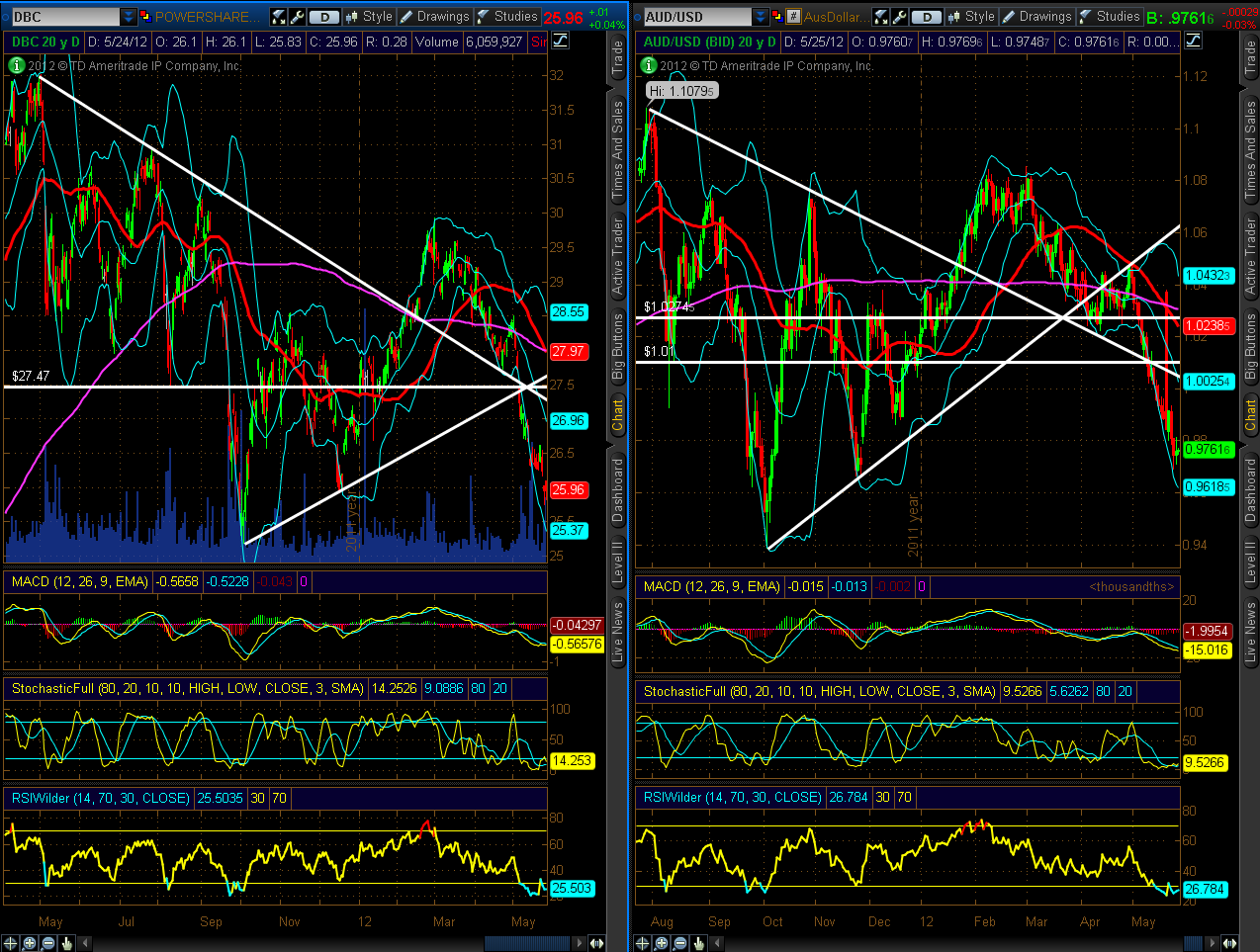Click RSIWilder study label on AUD/USD chart
This screenshot has width=1260, height=952.
[x=732, y=797]
